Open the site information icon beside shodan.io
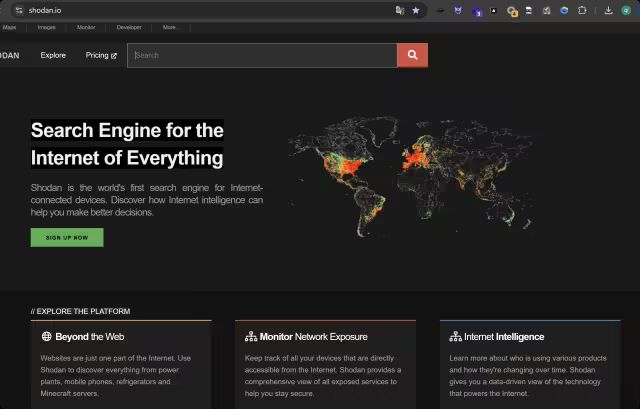The image size is (640, 409). click(19, 10)
